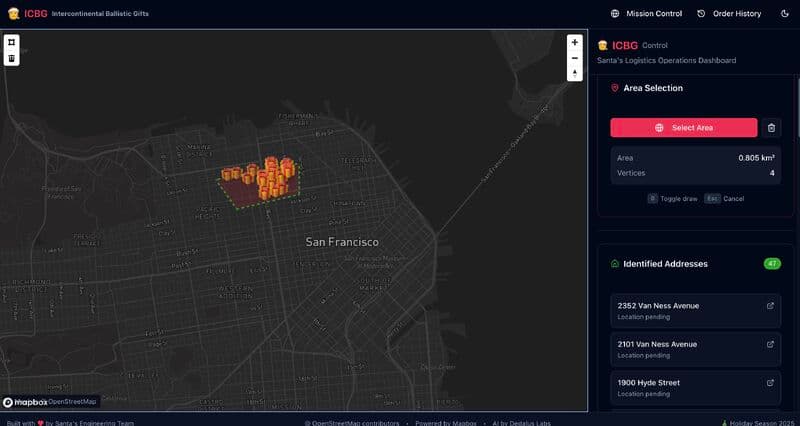Open the OpenStreetMap attribution link on map
This screenshot has height=426, width=800.
click(x=75, y=402)
